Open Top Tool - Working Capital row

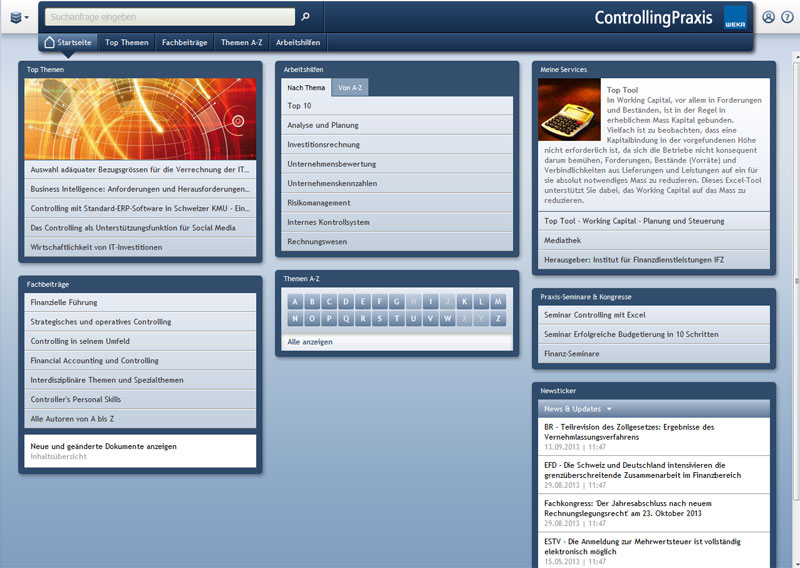pyautogui.click(x=654, y=221)
